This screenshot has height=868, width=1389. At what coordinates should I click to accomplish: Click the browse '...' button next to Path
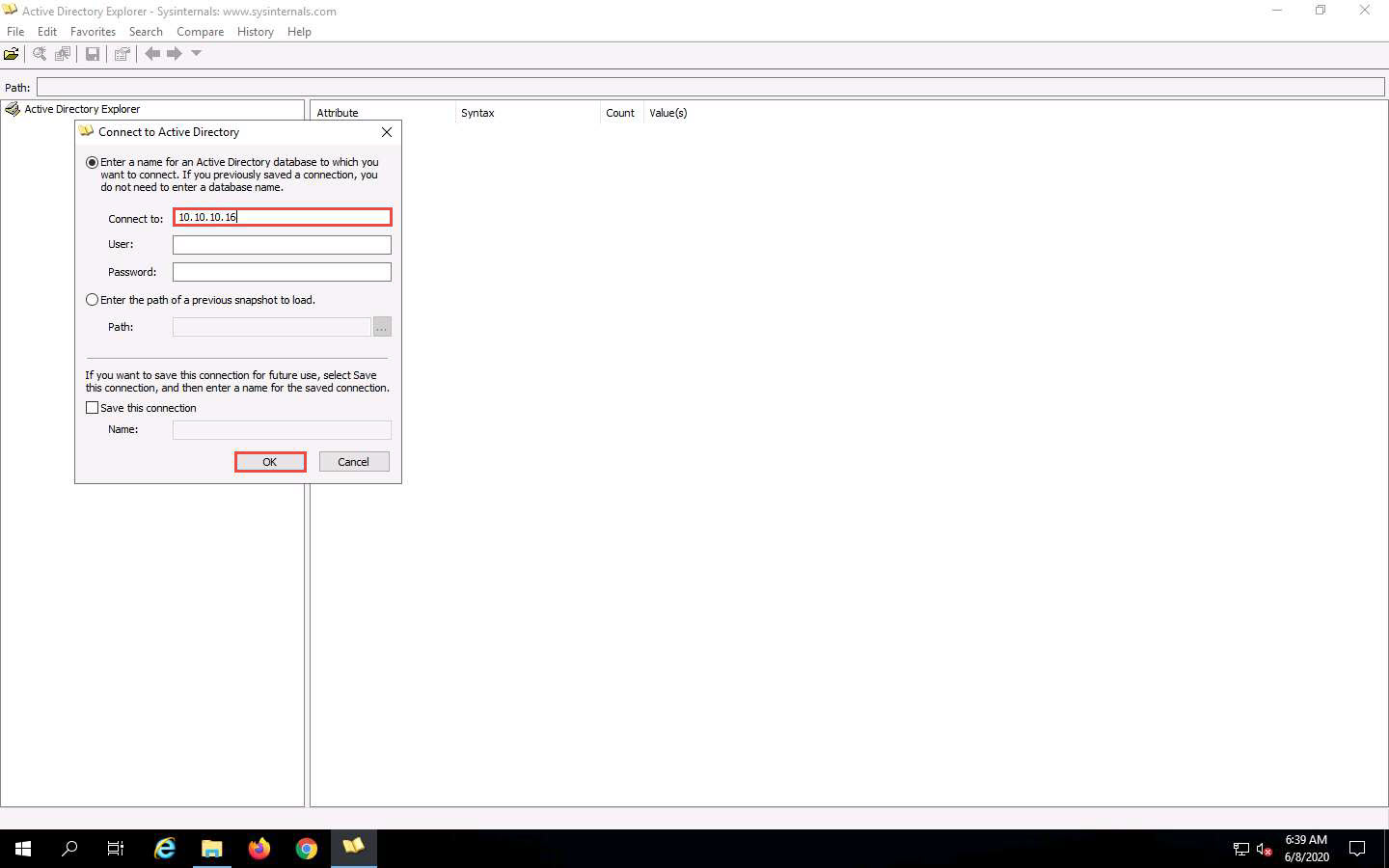click(382, 327)
